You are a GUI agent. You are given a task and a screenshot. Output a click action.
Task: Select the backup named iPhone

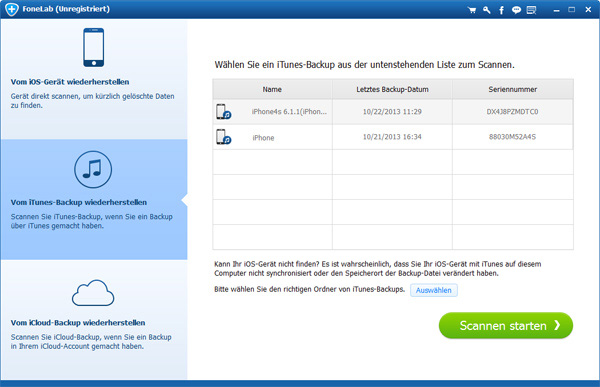tap(263, 138)
